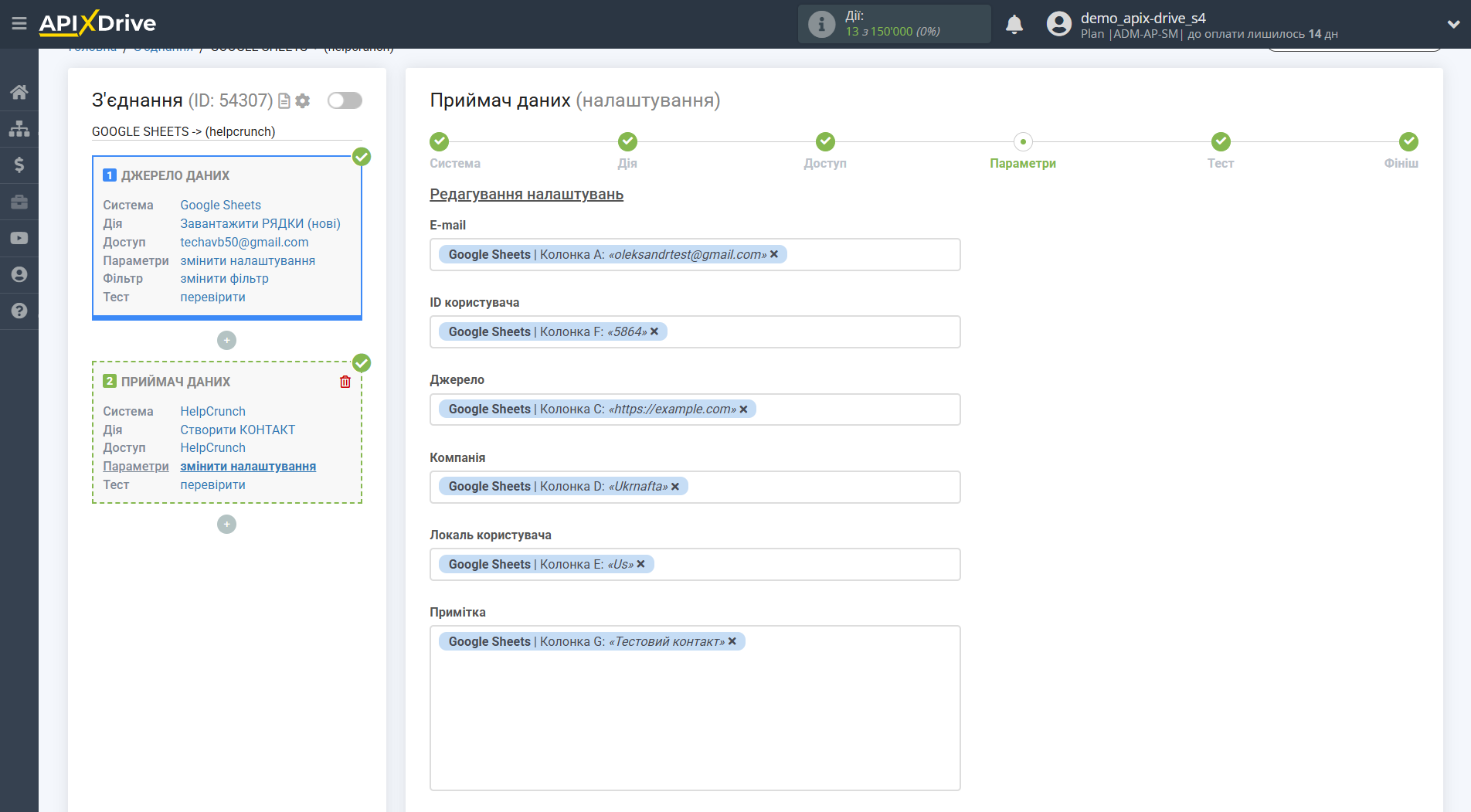The height and width of the screenshot is (812, 1471).
Task: Expand the account dropdown chevron
Action: pyautogui.click(x=1453, y=24)
